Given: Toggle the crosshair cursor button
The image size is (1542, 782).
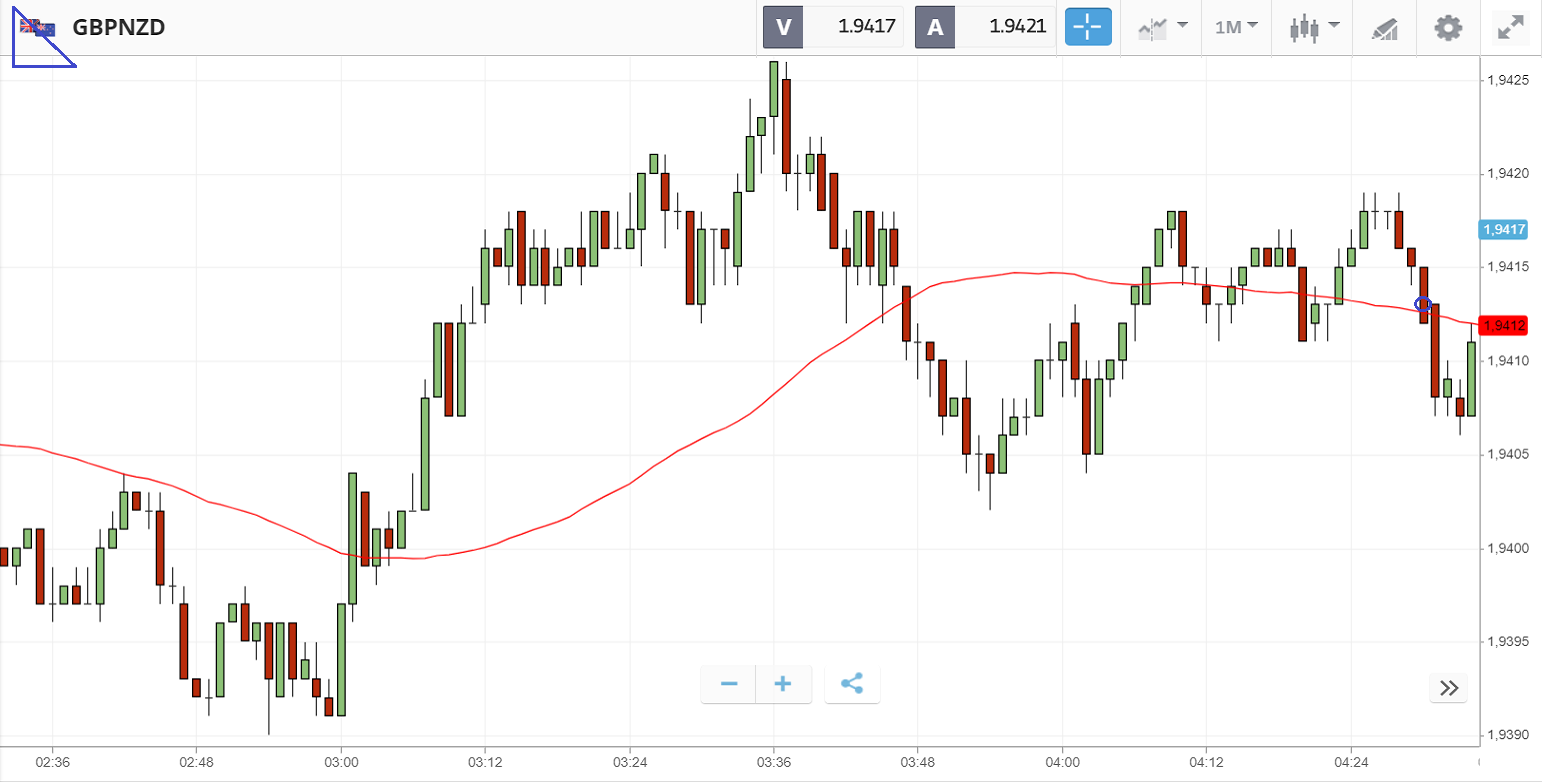Looking at the screenshot, I should pyautogui.click(x=1088, y=27).
